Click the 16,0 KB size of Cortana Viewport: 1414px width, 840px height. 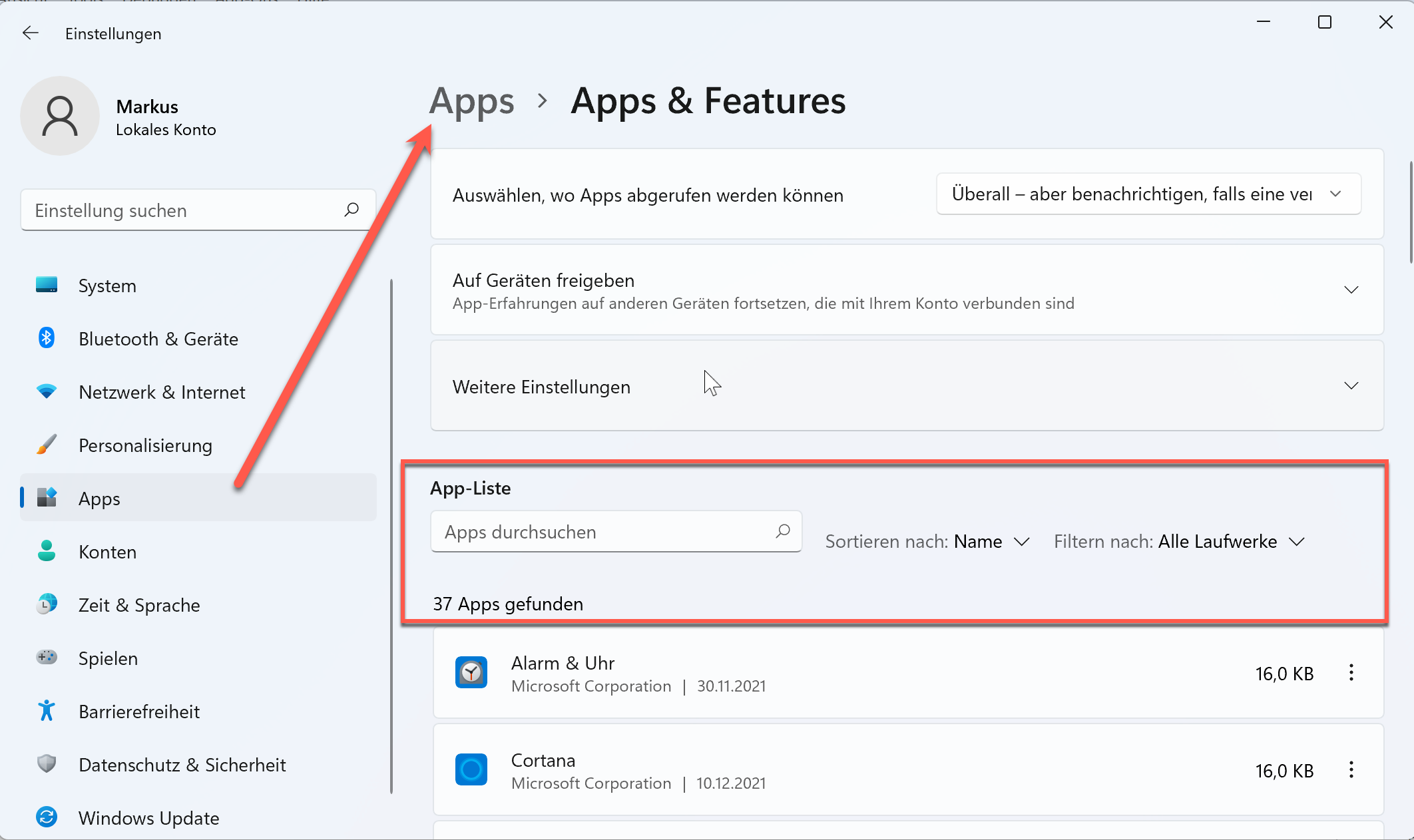click(x=1284, y=771)
